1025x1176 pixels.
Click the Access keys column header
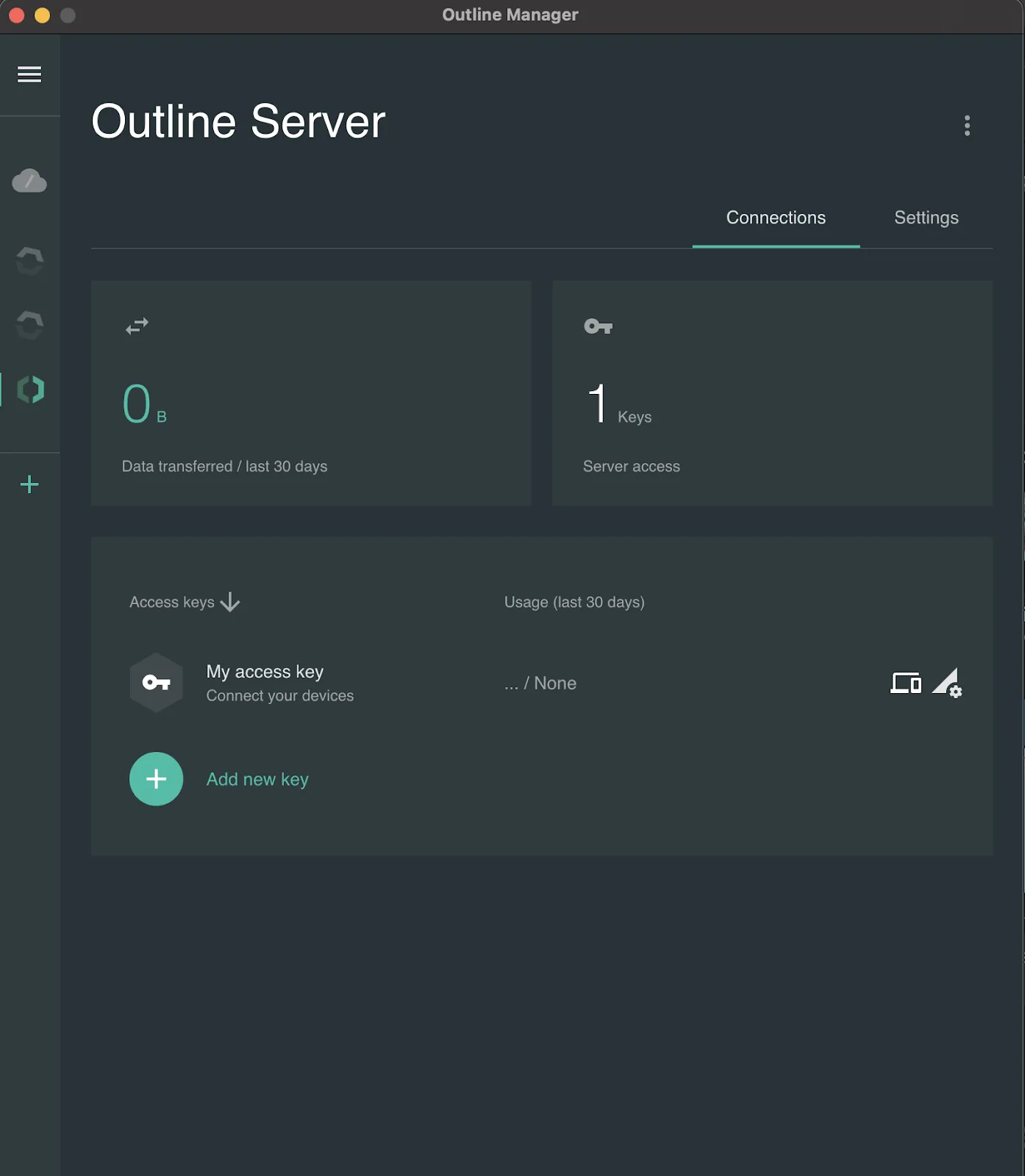tap(172, 602)
